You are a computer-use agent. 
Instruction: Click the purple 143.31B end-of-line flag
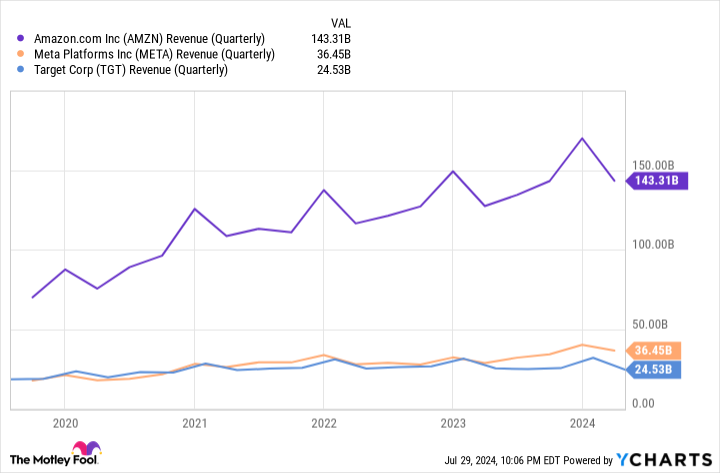(x=657, y=181)
